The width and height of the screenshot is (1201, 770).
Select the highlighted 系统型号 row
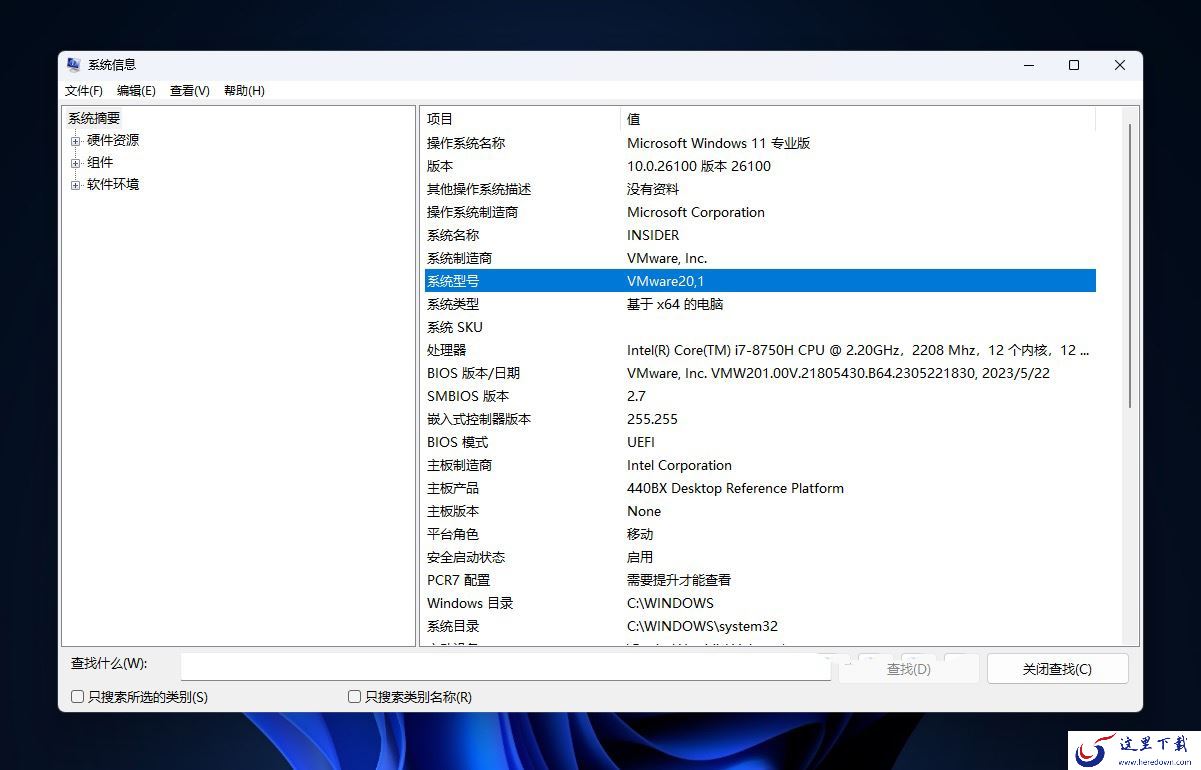pyautogui.click(x=760, y=281)
